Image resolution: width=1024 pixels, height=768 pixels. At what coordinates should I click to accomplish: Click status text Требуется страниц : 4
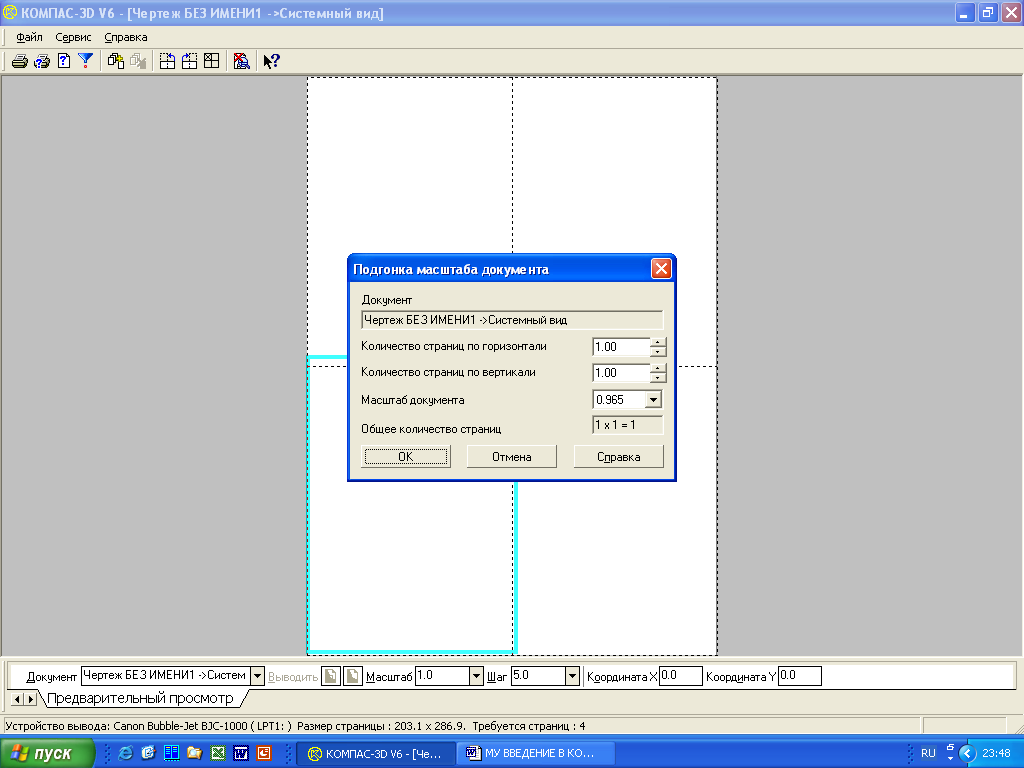pos(529,726)
